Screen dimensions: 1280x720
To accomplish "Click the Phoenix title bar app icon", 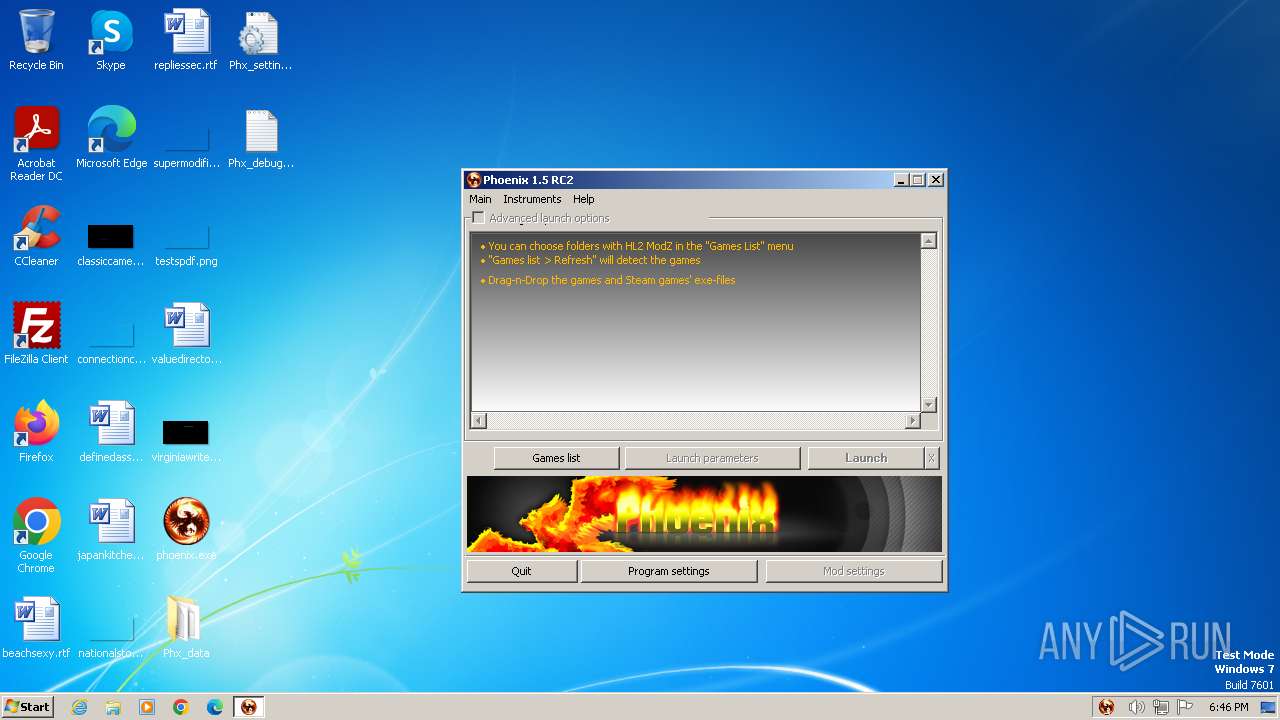I will 474,180.
